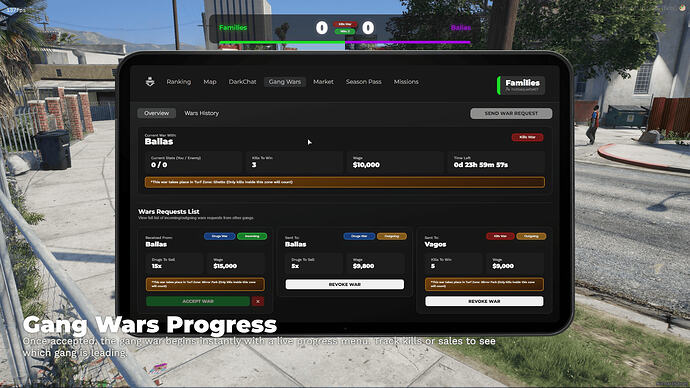Screen dimensions: 690x388
Task: Revoke the war sent to Ballas
Action: click(345, 285)
